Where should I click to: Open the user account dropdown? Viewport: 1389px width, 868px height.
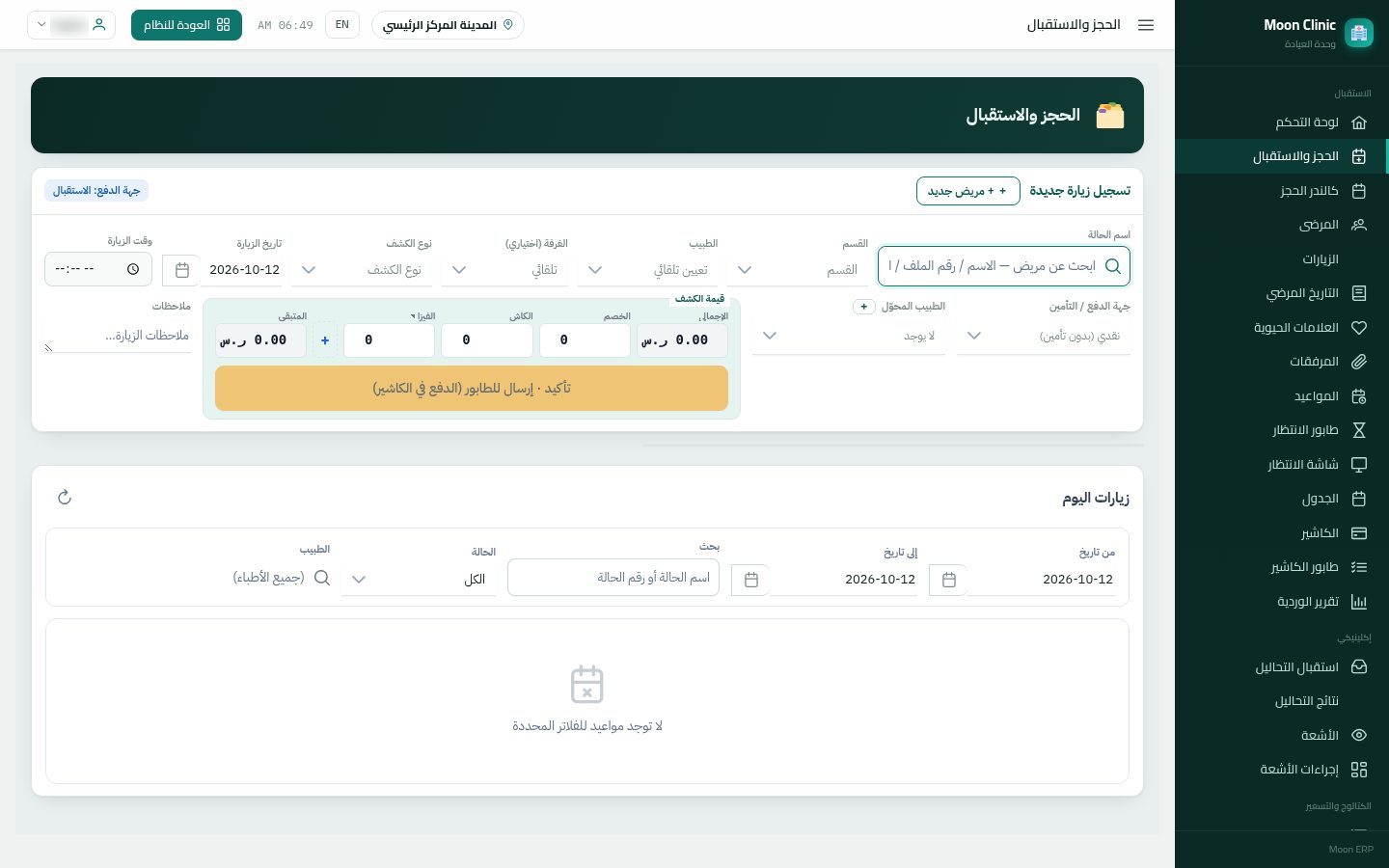click(x=71, y=25)
